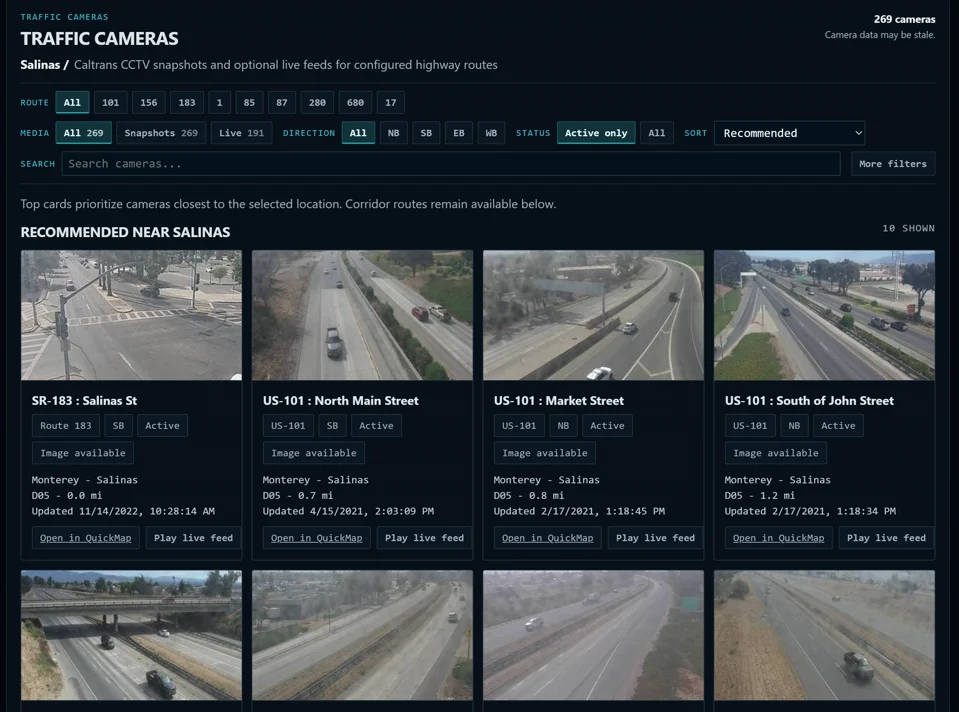Click US-101 : North Main Street title

pos(341,401)
